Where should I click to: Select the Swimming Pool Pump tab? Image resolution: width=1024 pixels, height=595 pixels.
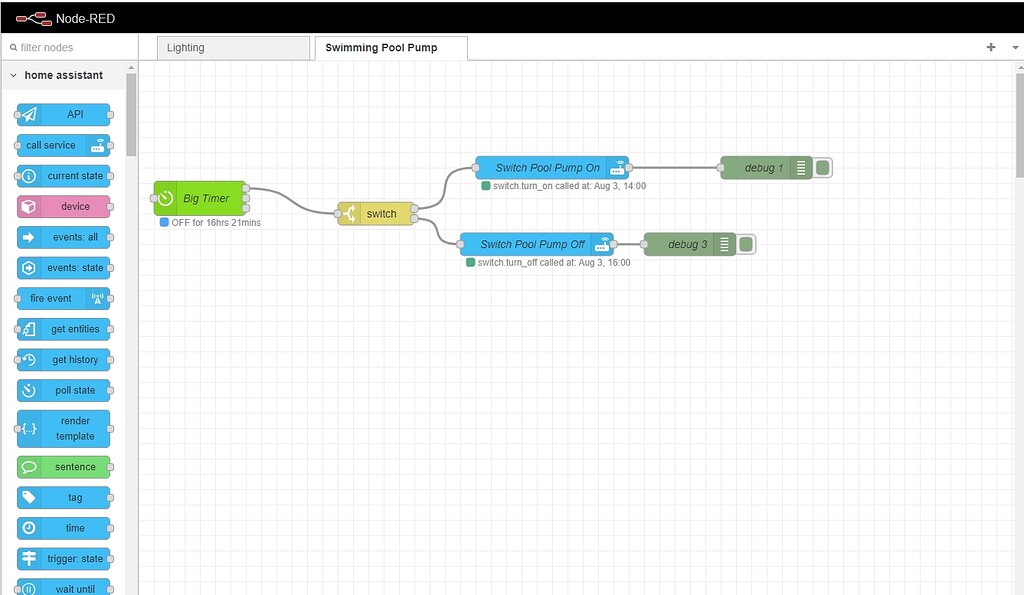390,47
